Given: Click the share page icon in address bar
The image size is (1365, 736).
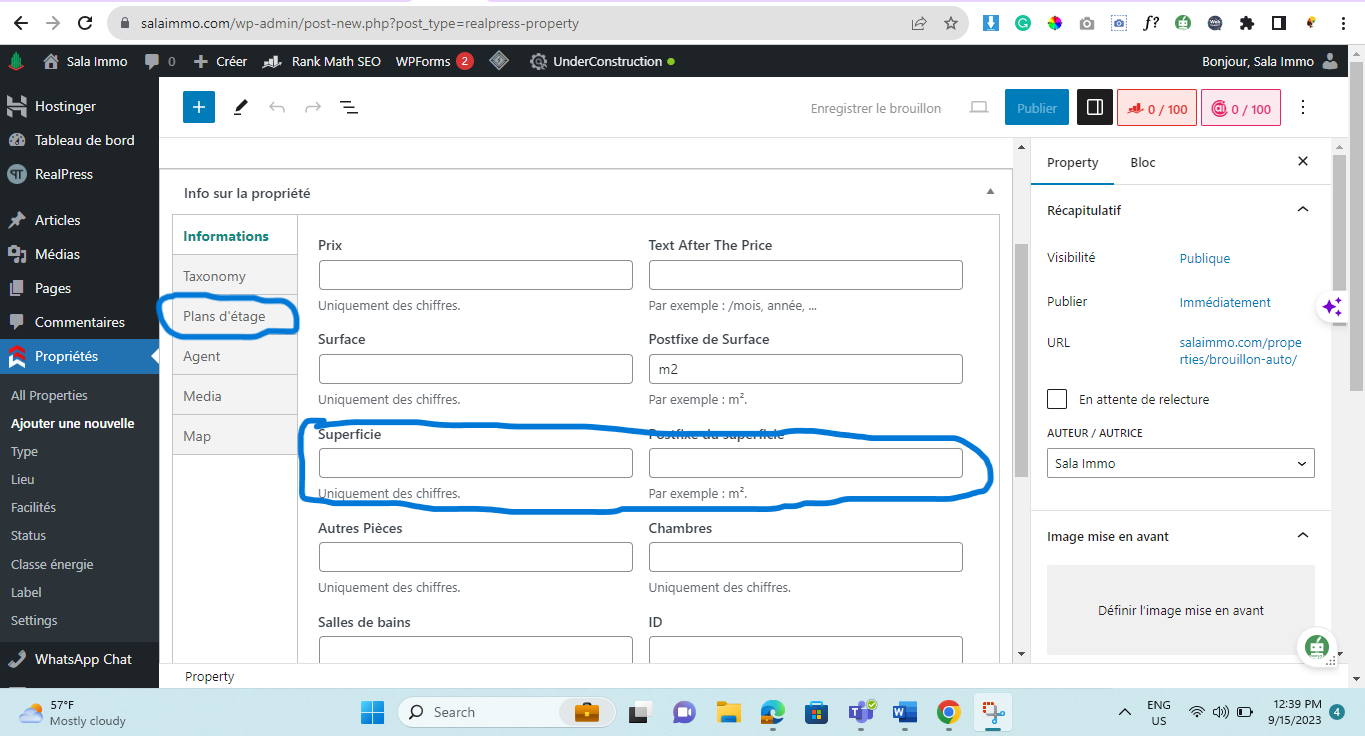Looking at the screenshot, I should point(918,23).
